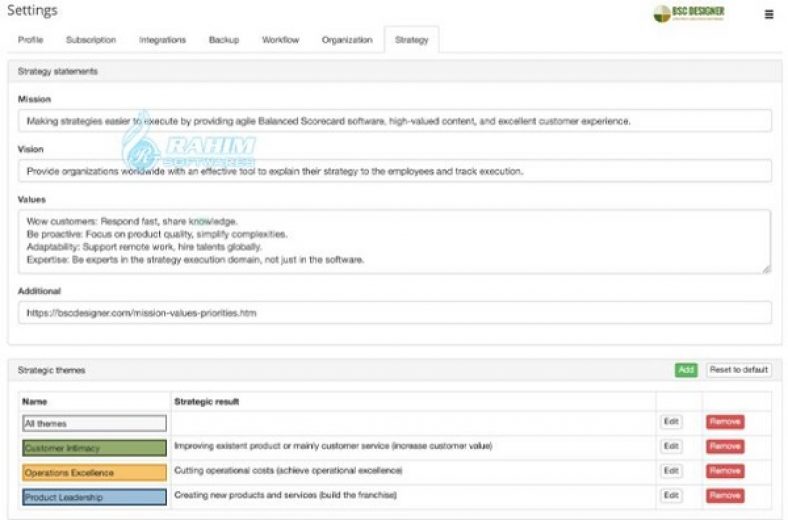Open the hamburger menu icon

(x=768, y=15)
